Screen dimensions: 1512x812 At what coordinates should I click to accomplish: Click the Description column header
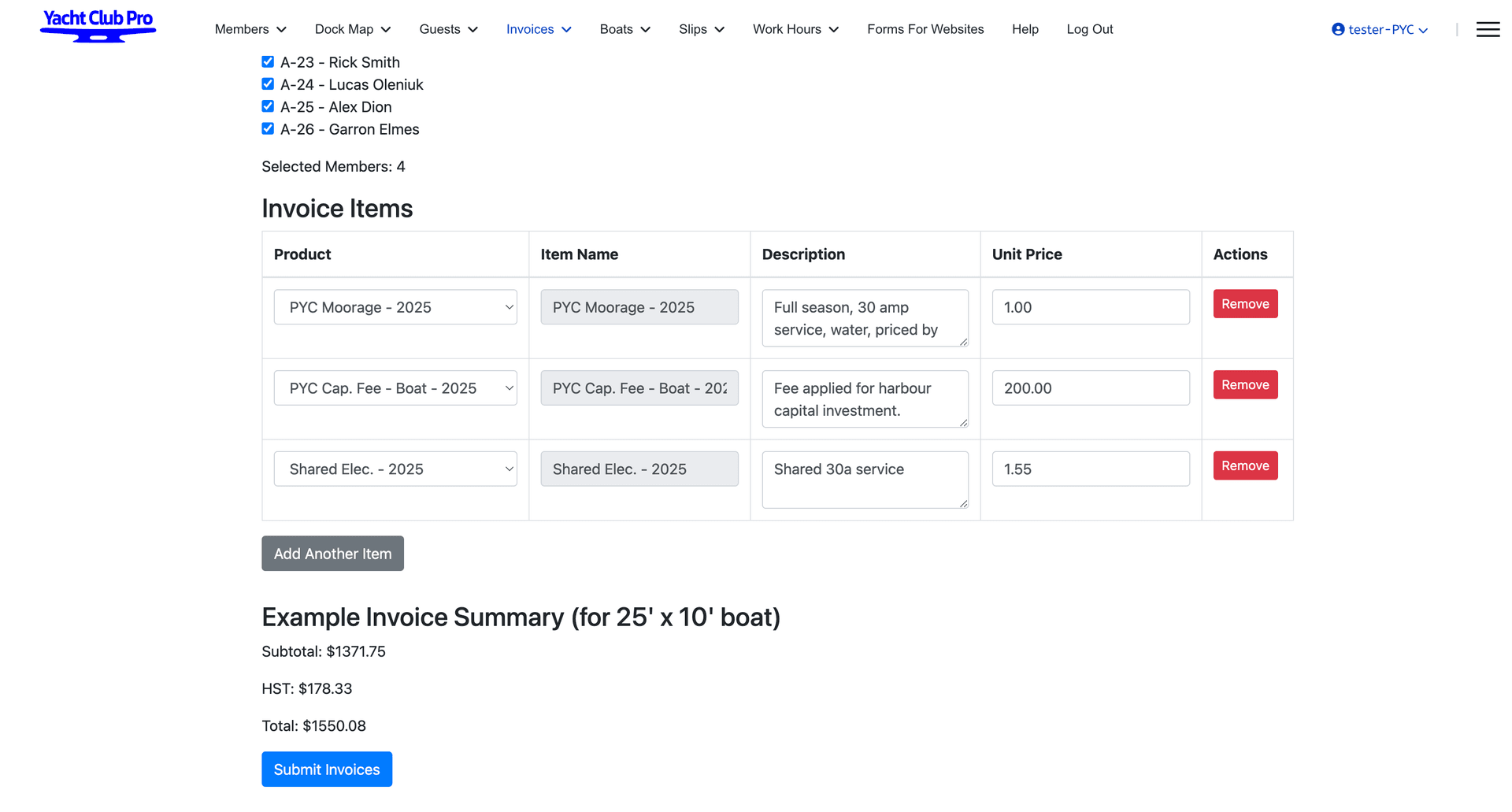pyautogui.click(x=803, y=254)
